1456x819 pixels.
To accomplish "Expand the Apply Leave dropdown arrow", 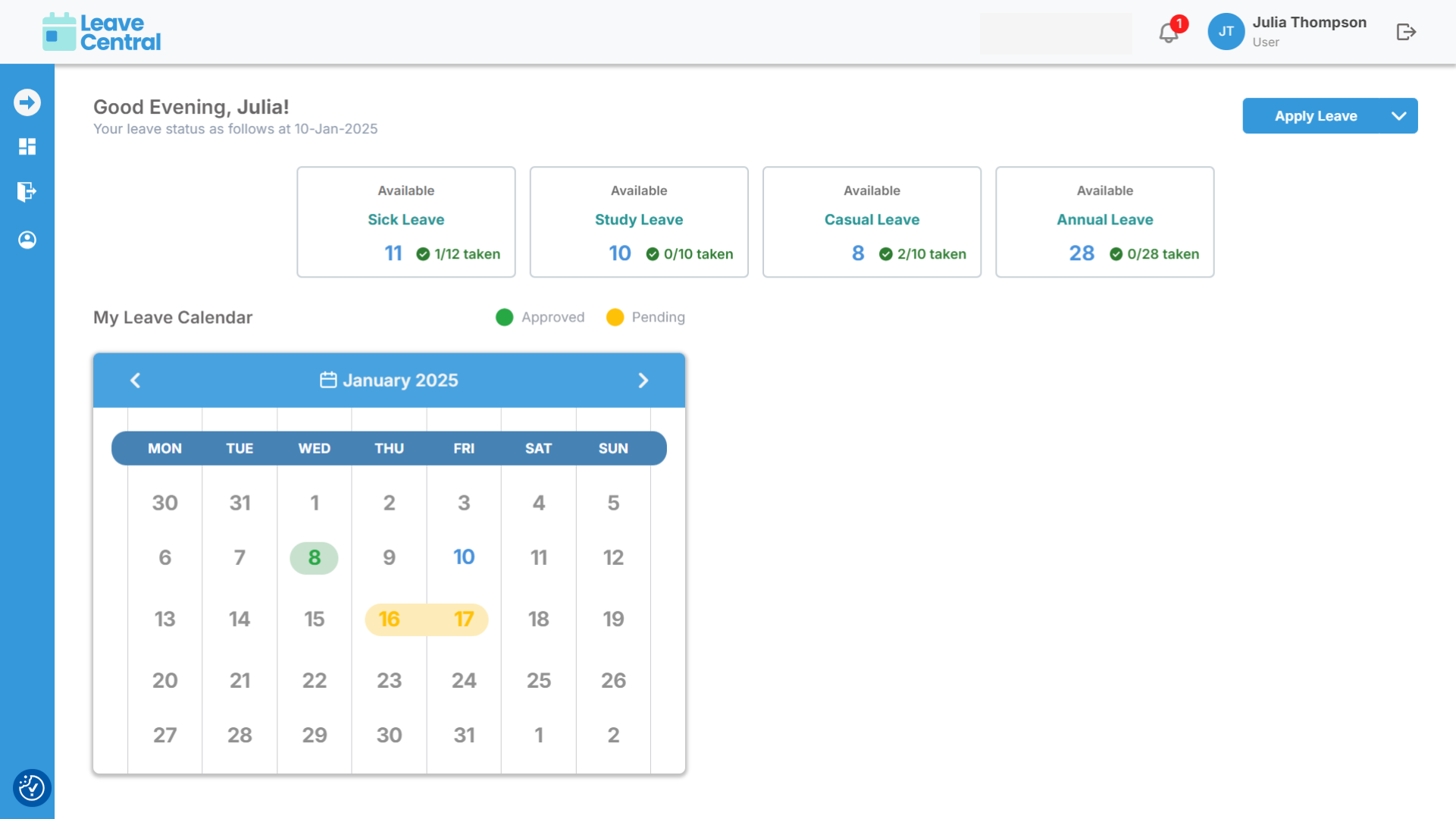I will [x=1399, y=116].
